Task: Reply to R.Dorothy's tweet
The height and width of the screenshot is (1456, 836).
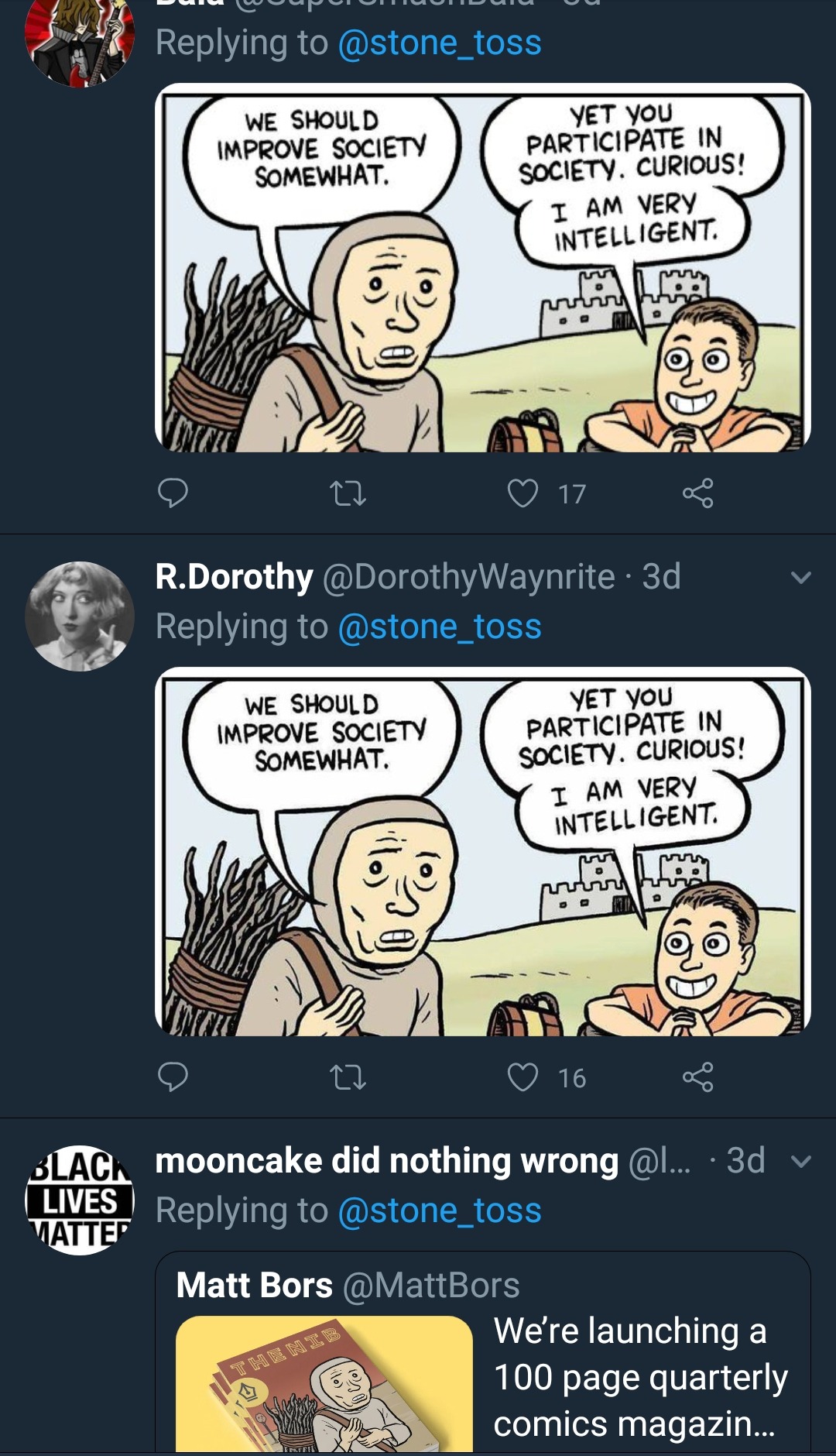Action: coord(173,1077)
